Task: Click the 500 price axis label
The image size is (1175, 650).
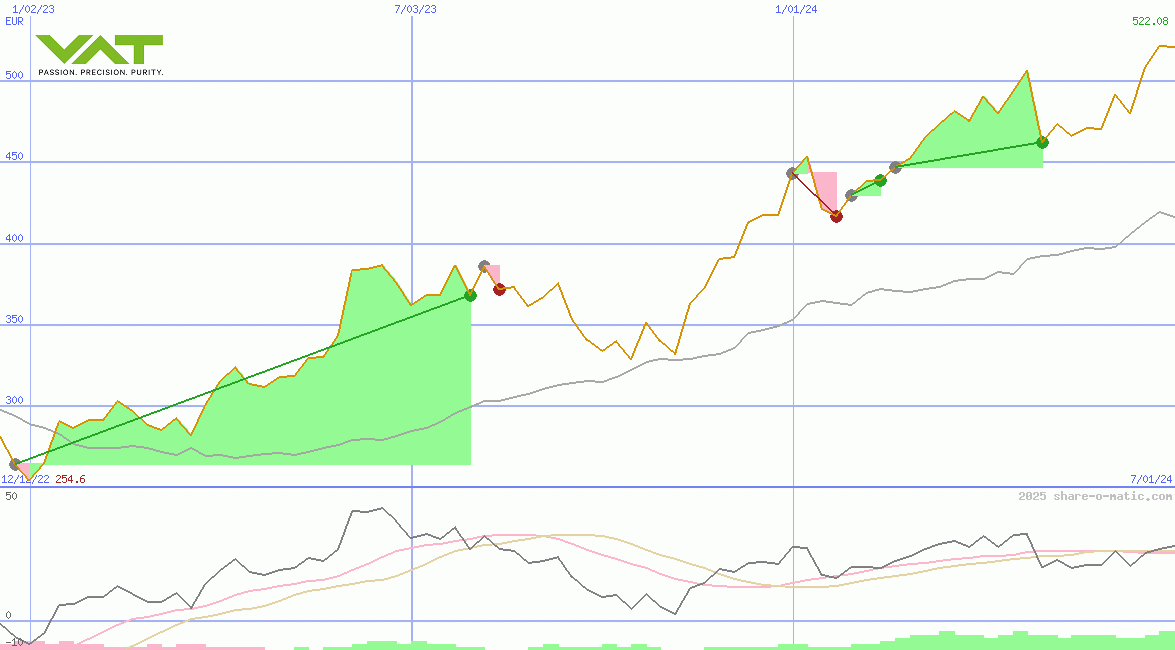Action: click(14, 76)
